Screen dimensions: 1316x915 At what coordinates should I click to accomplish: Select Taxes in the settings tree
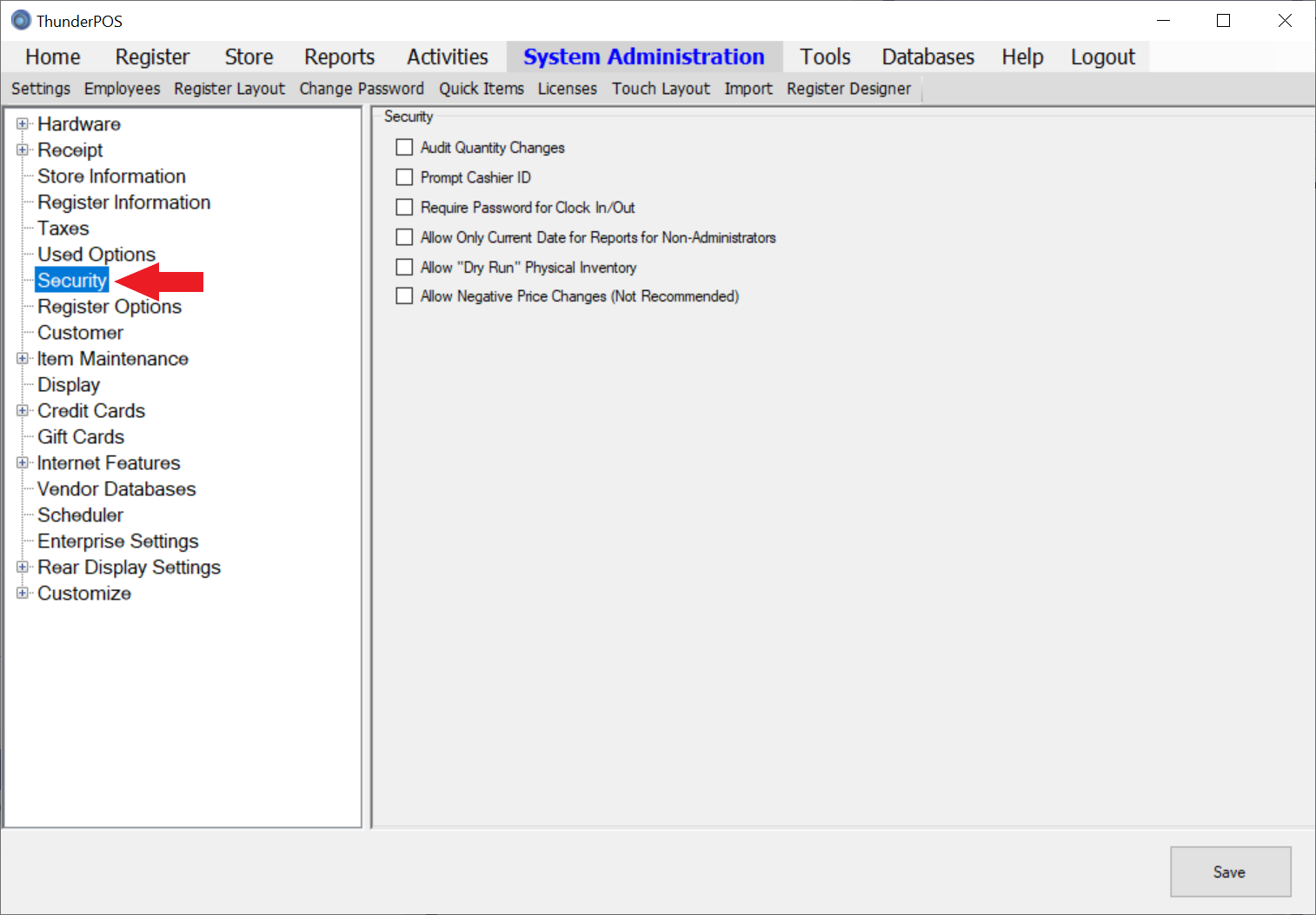(x=63, y=229)
